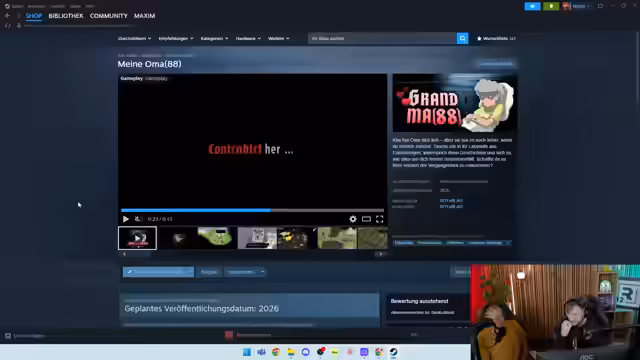Switch the trailer to fullscreen
The width and height of the screenshot is (640, 360).
(x=380, y=219)
